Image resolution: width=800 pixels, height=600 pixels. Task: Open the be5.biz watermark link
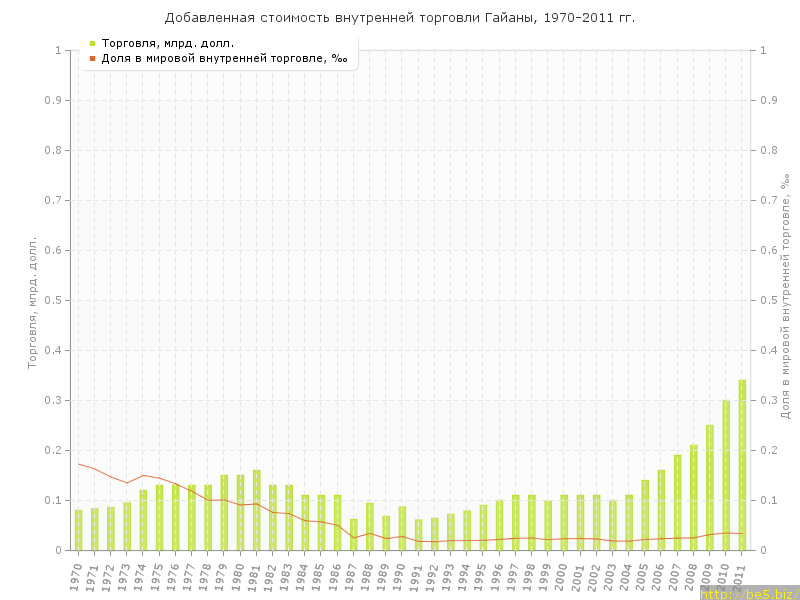749,593
